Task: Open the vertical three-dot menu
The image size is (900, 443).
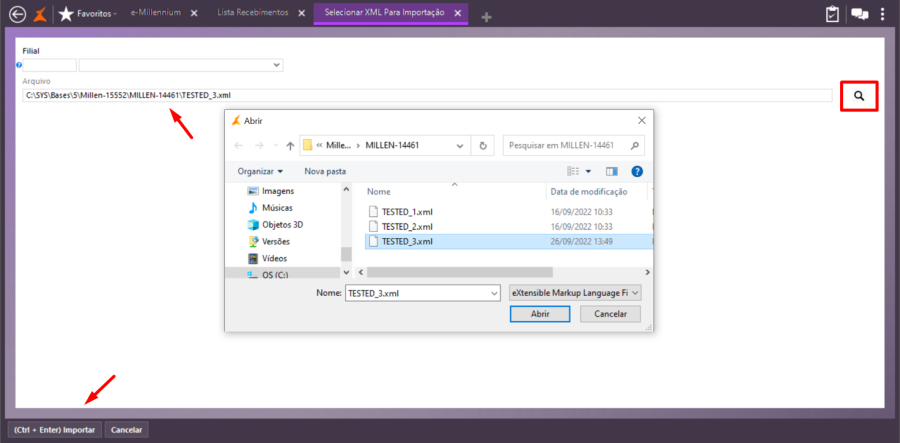Action: [x=883, y=14]
